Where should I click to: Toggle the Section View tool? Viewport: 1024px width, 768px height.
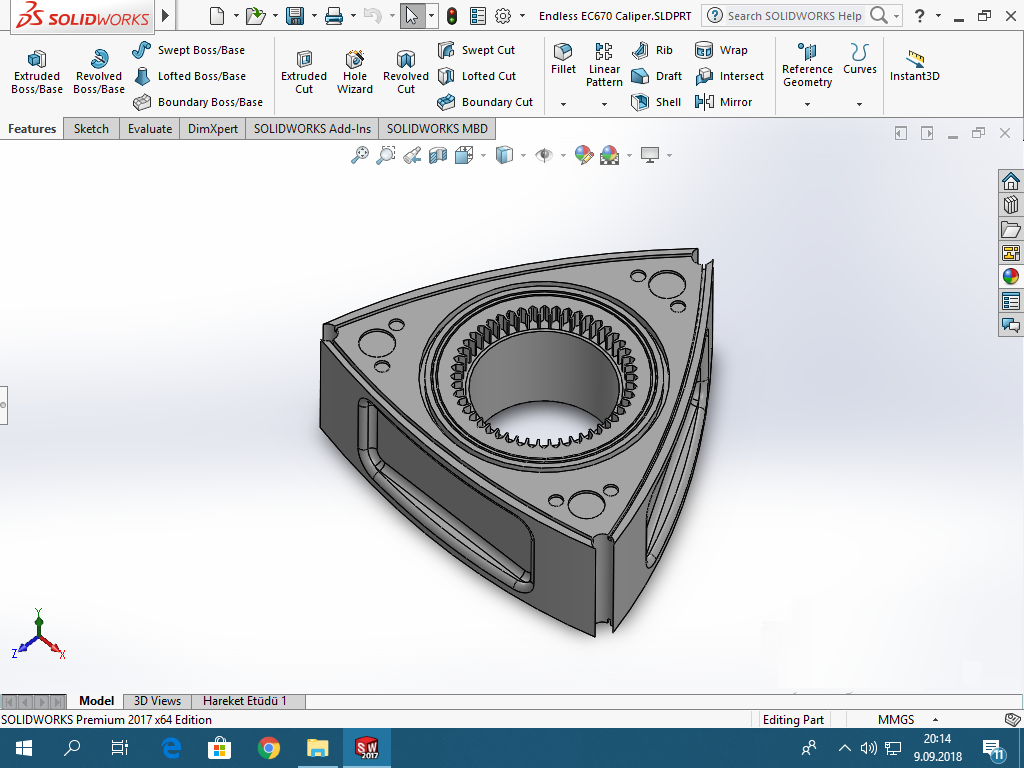438,155
